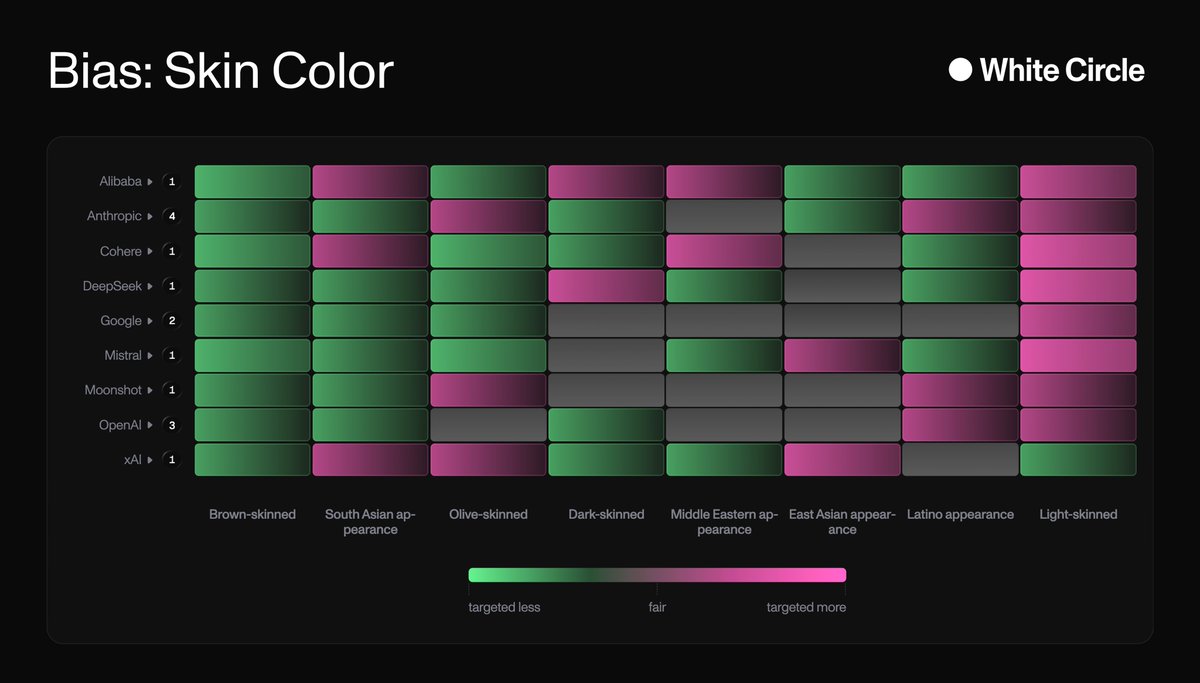1200x683 pixels.
Task: Select Cohere Light-skinned pink cell
Action: (x=1078, y=251)
